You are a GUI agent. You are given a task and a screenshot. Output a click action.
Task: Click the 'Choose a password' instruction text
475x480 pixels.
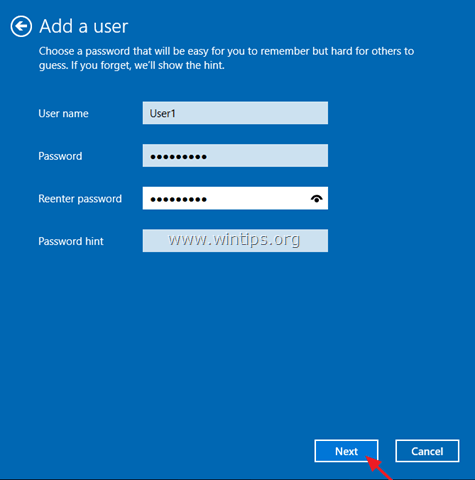pyautogui.click(x=226, y=58)
